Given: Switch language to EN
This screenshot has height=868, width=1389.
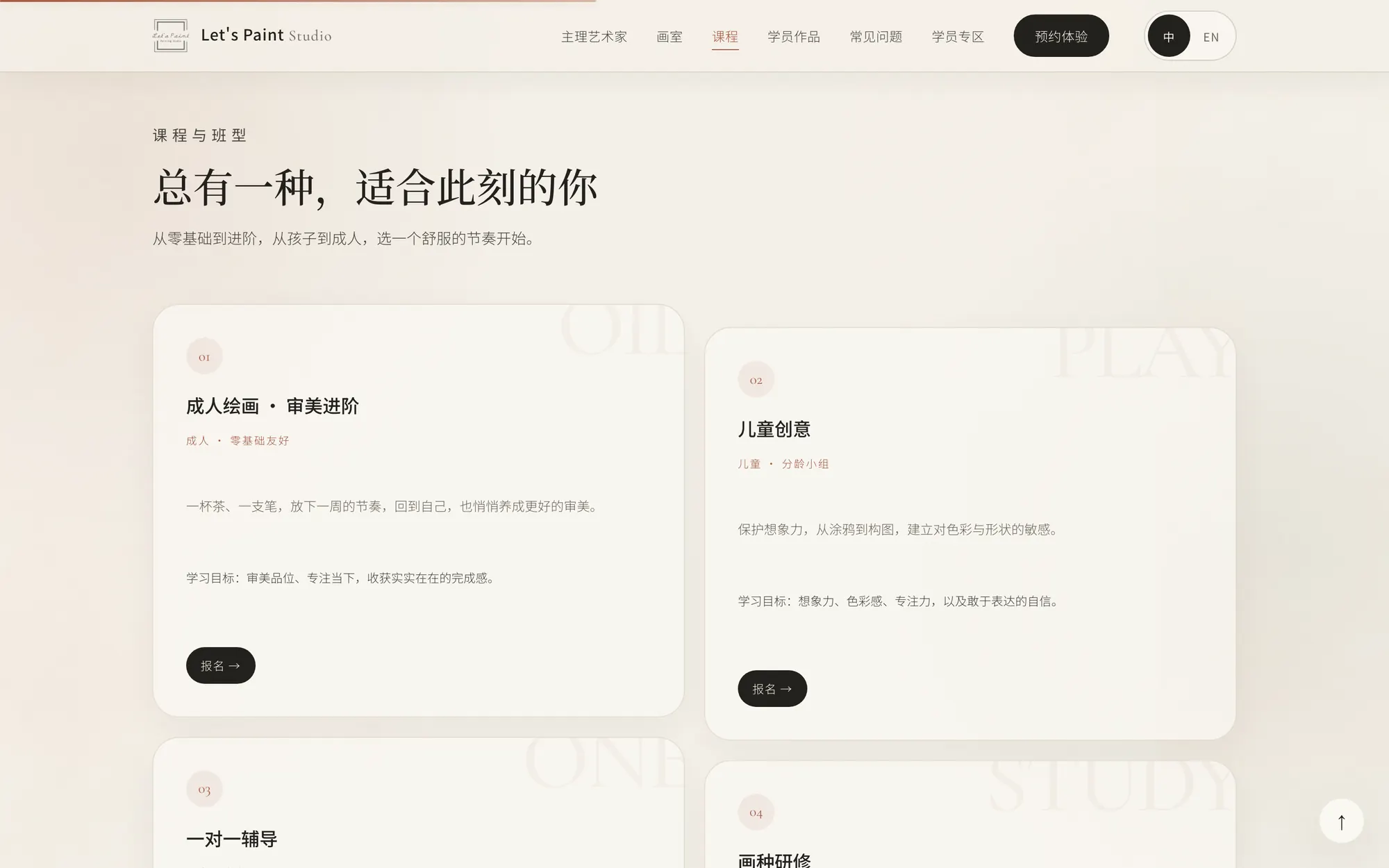Looking at the screenshot, I should 1211,37.
